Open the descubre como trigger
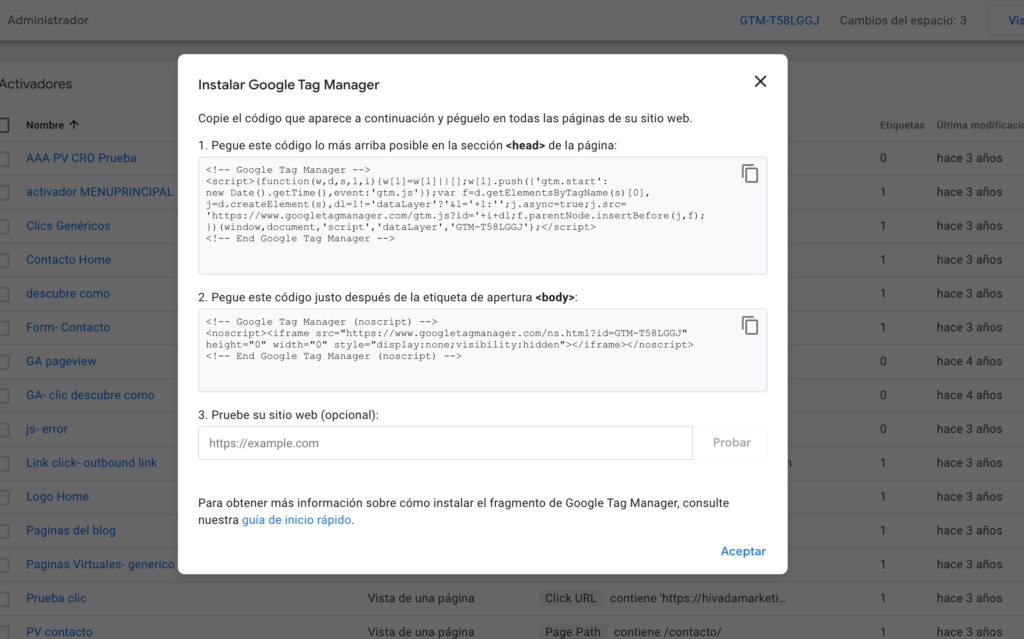Viewport: 1024px width, 639px height. tap(68, 293)
